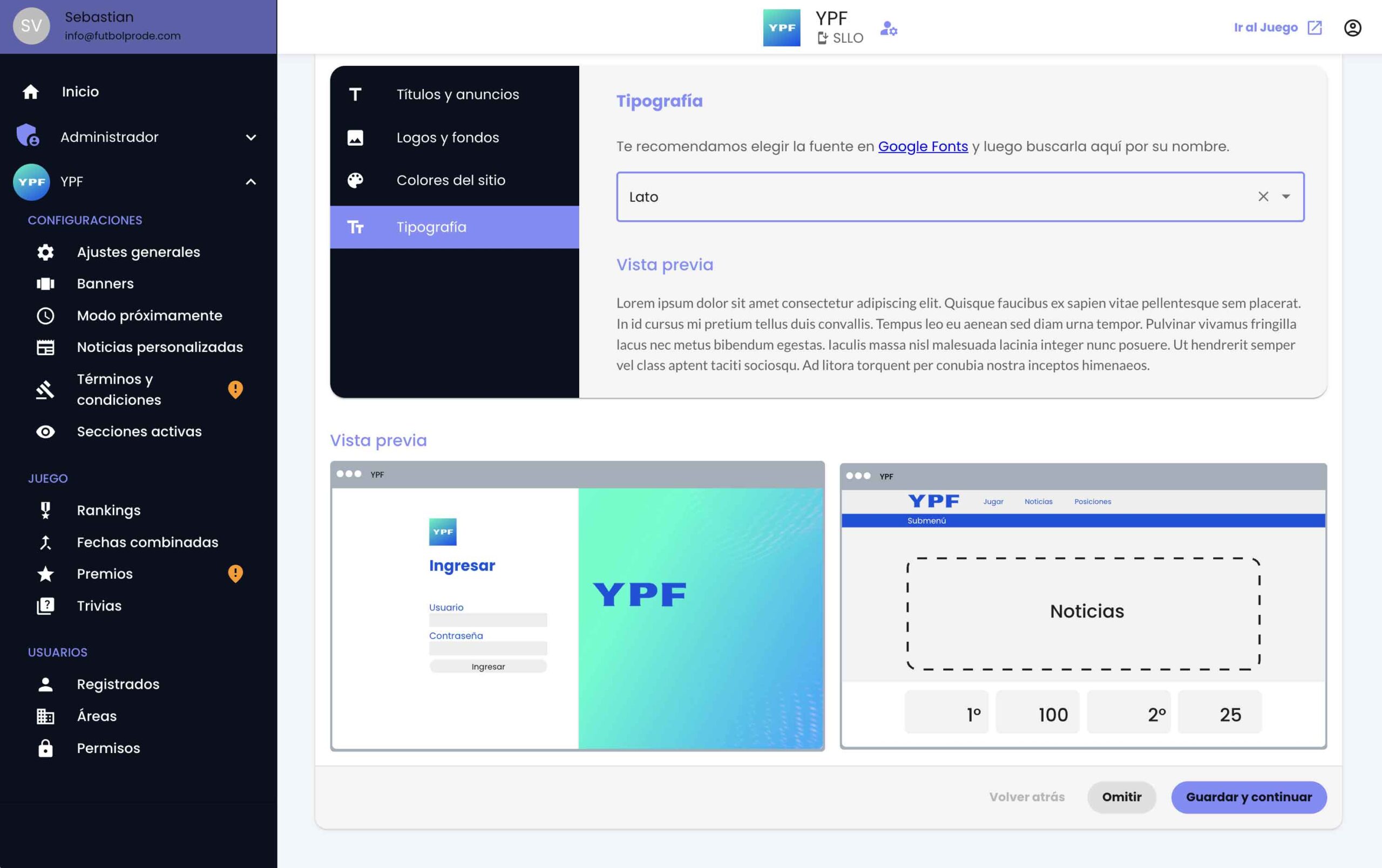Follow the Google Fonts link
Screen dimensions: 1382x868
[922, 146]
